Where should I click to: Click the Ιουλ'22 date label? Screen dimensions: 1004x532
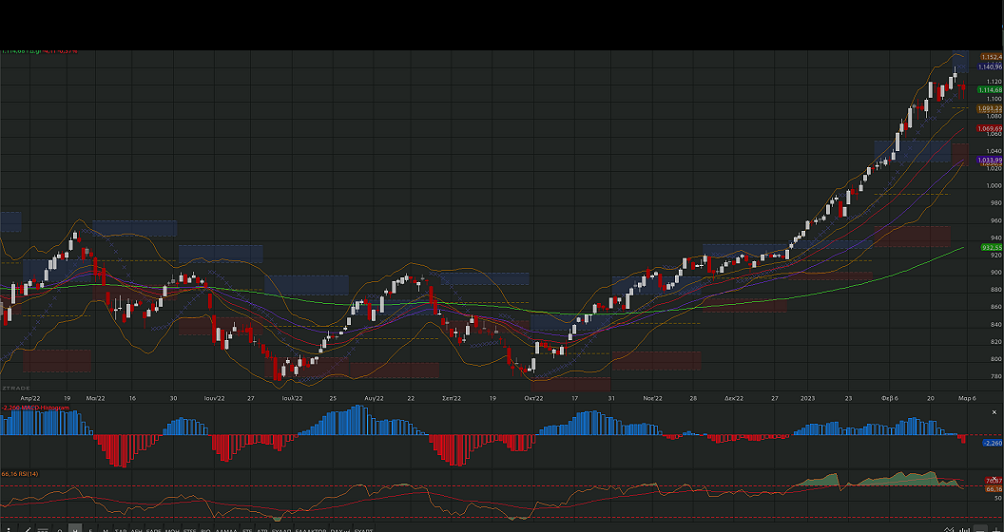(292, 398)
